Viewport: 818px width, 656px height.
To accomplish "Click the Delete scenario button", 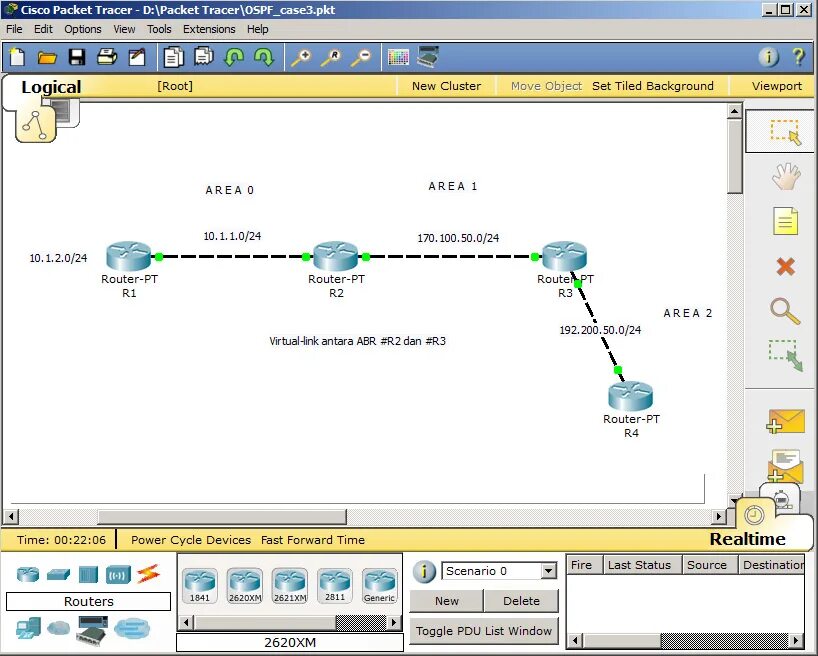I will [x=521, y=601].
